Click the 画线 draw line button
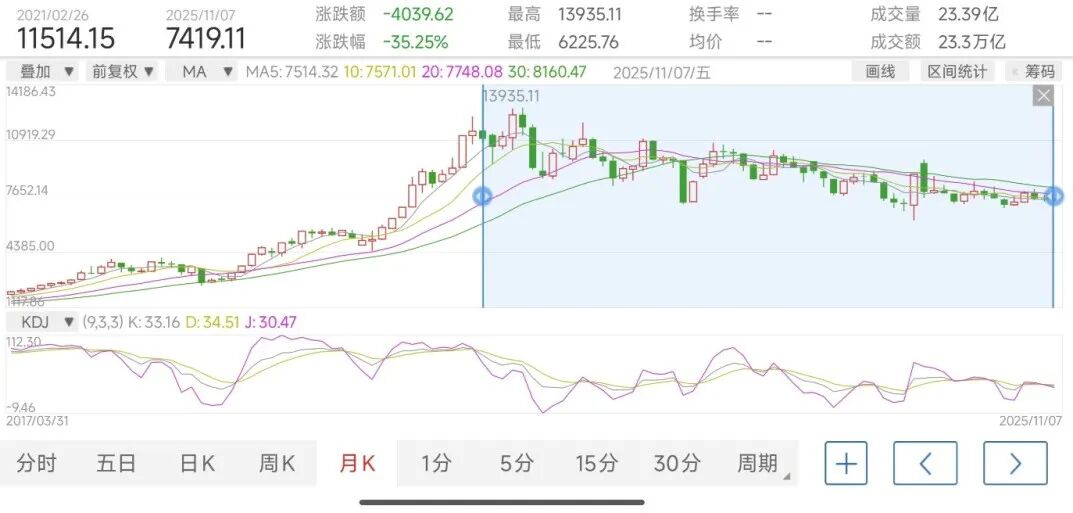Screen dimensions: 1073x513 pos(880,72)
